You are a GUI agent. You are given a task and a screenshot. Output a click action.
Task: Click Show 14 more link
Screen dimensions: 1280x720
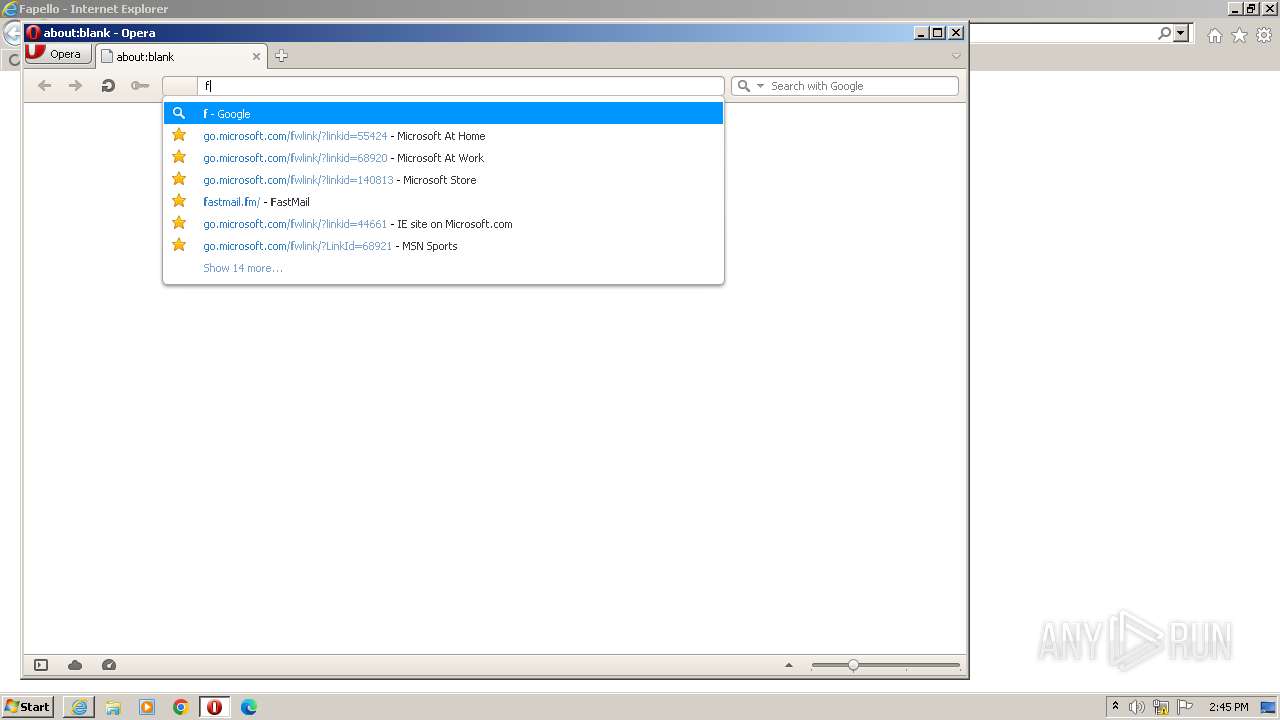click(x=243, y=268)
